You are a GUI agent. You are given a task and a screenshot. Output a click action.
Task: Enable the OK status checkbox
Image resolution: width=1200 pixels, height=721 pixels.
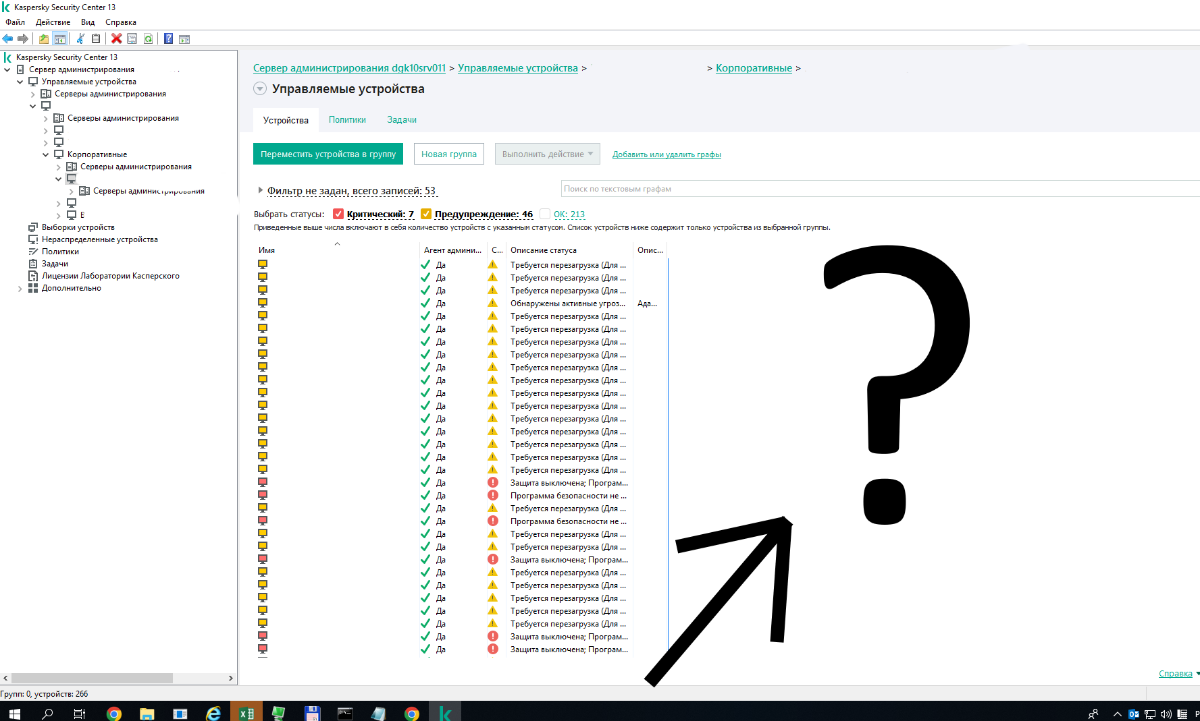click(x=545, y=214)
